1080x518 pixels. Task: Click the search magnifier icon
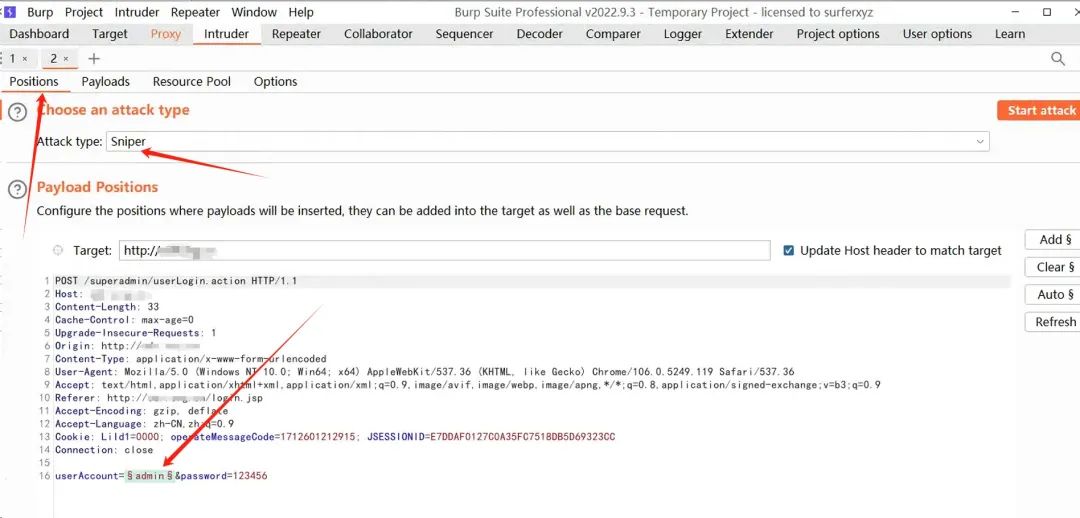(x=1058, y=59)
